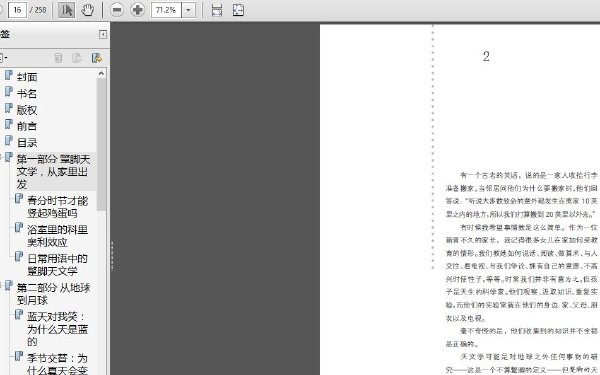Open the zoom percentage dropdown arrow

pos(188,10)
